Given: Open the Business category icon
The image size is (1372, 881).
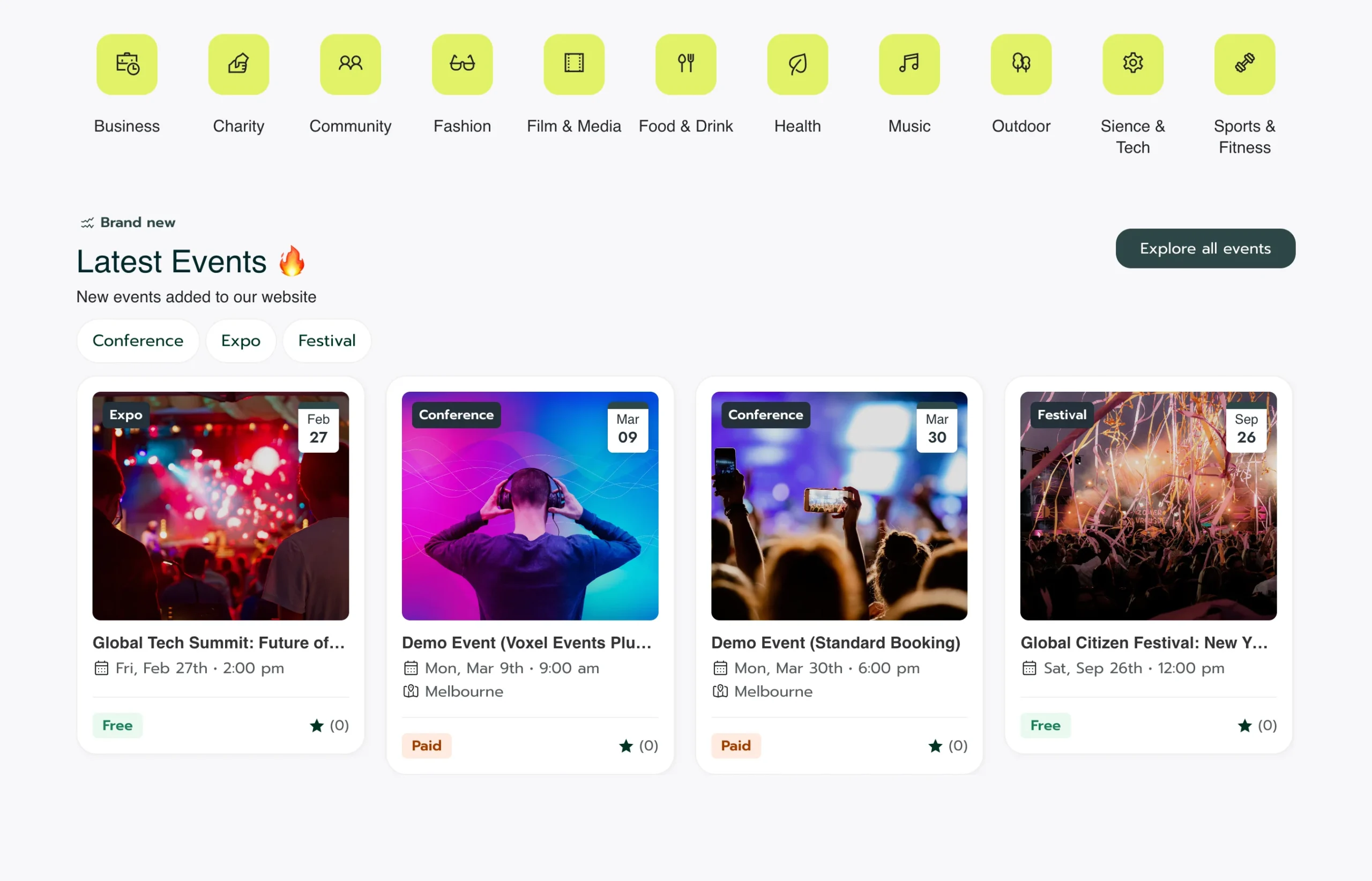Looking at the screenshot, I should click(x=126, y=64).
